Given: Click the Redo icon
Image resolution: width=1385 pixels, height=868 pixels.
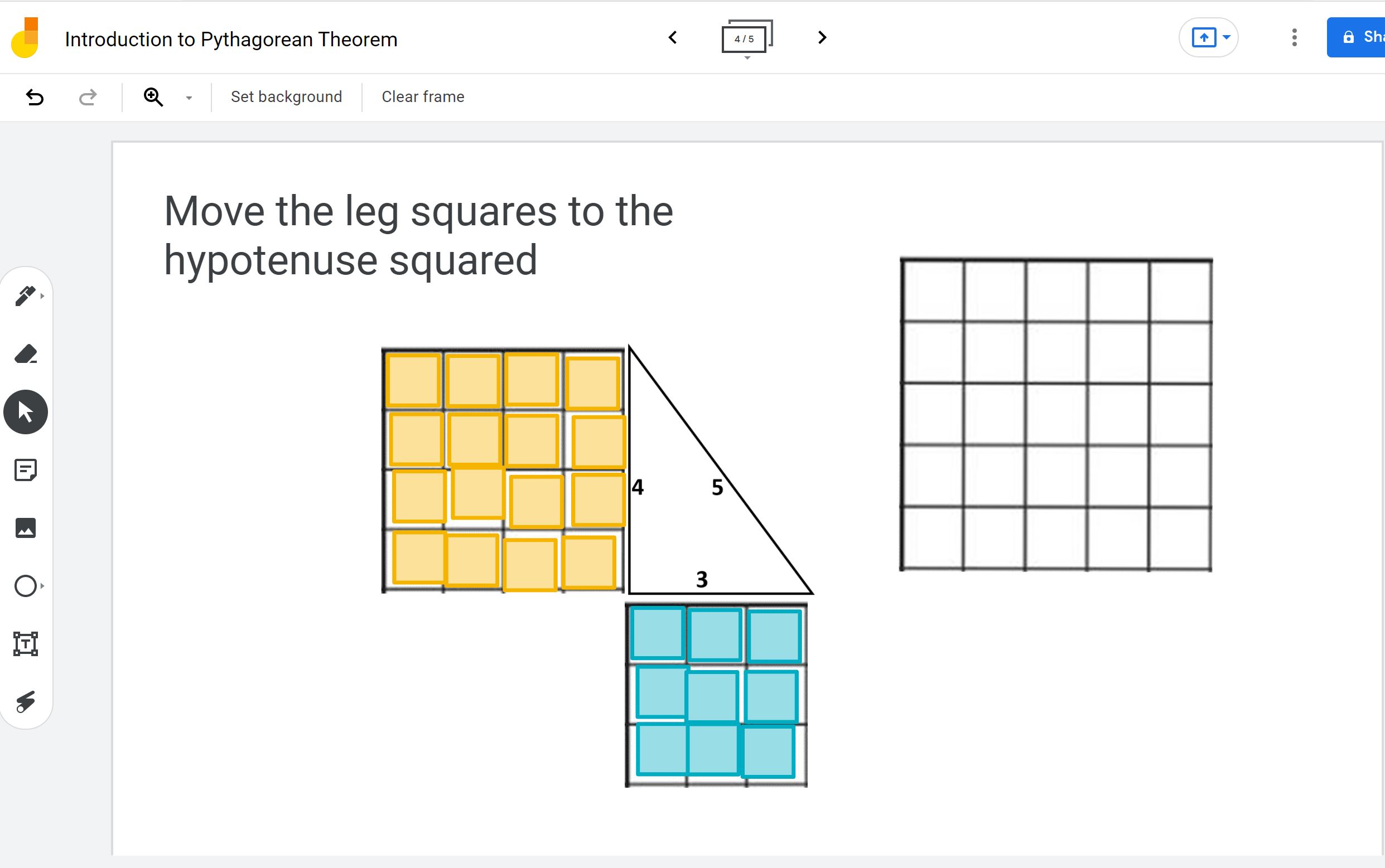Looking at the screenshot, I should (86, 97).
